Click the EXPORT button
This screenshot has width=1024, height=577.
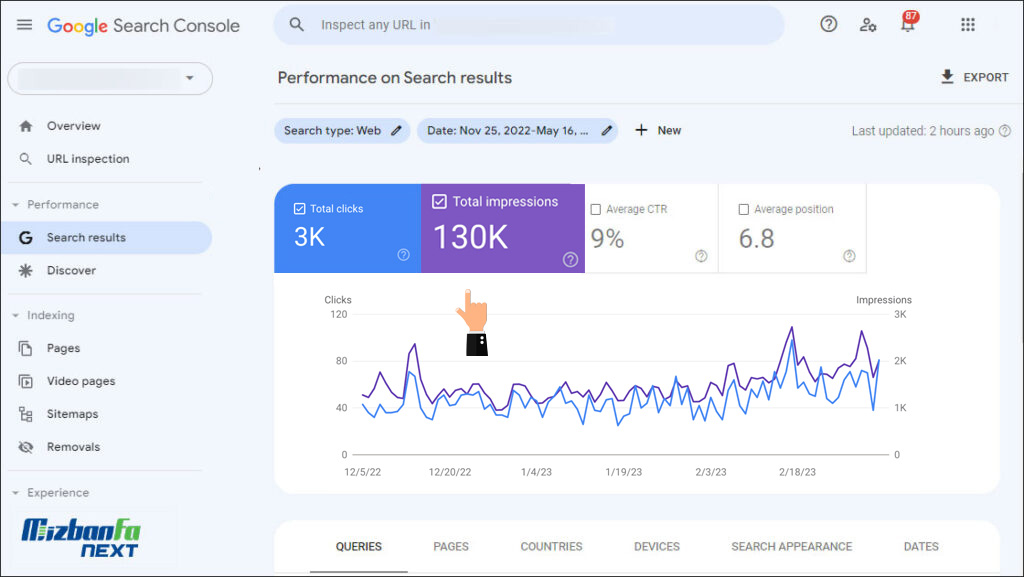click(974, 77)
